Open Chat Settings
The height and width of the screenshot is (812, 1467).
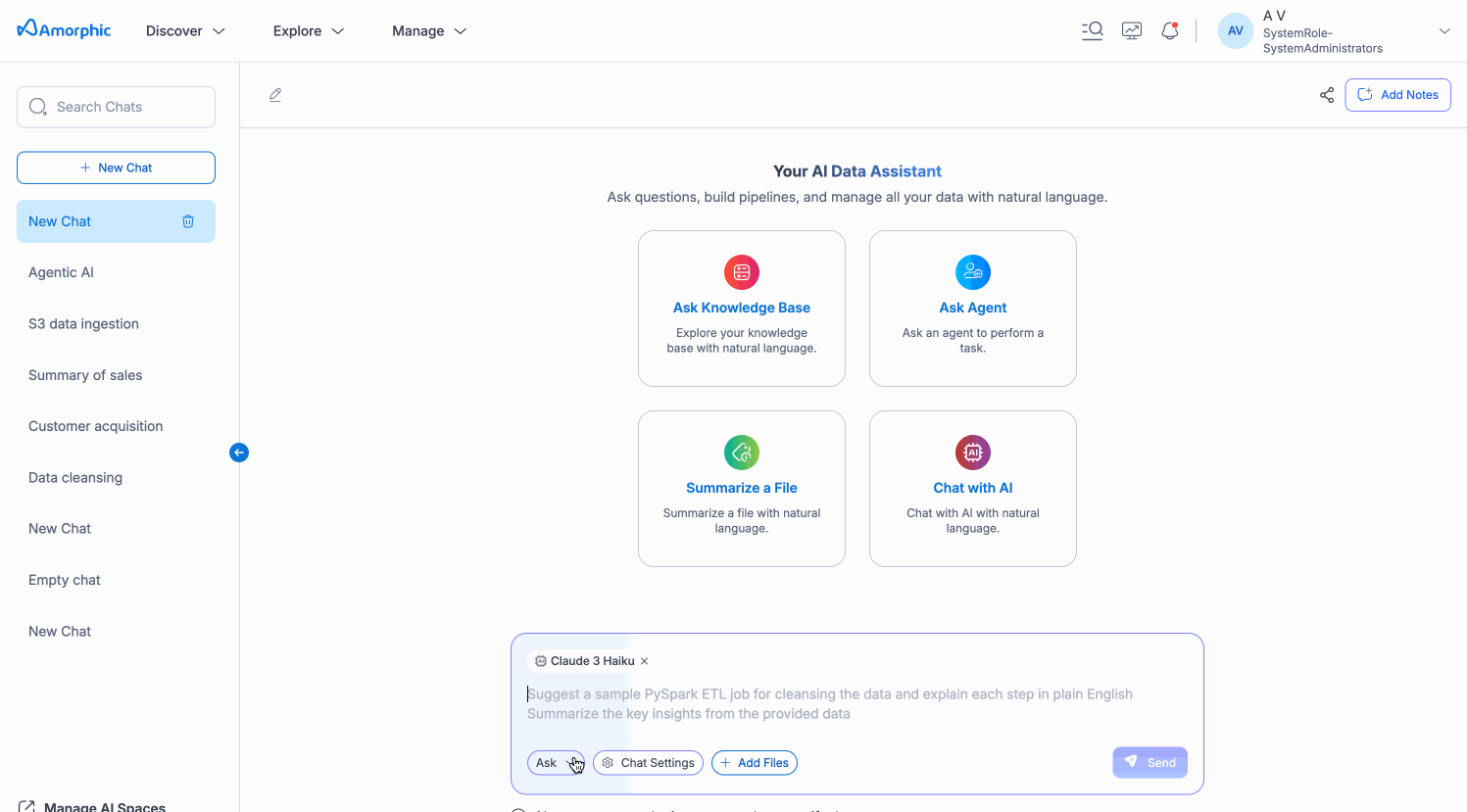tap(648, 763)
